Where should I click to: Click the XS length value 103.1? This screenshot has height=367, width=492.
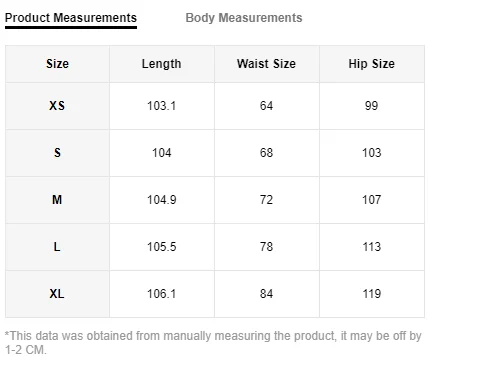pyautogui.click(x=162, y=106)
